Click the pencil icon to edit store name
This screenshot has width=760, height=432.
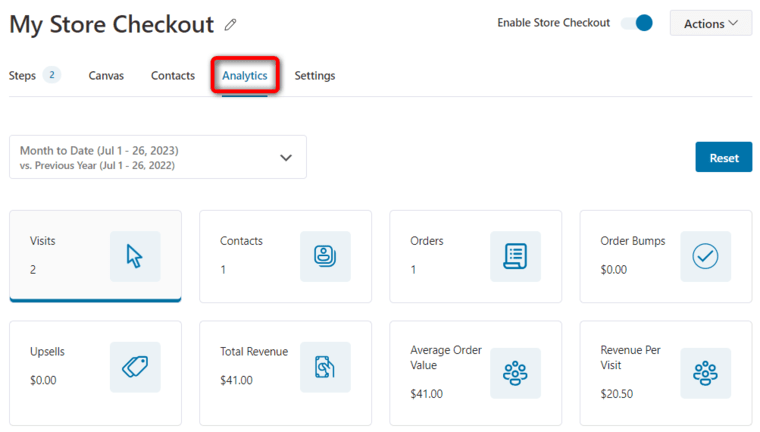230,24
